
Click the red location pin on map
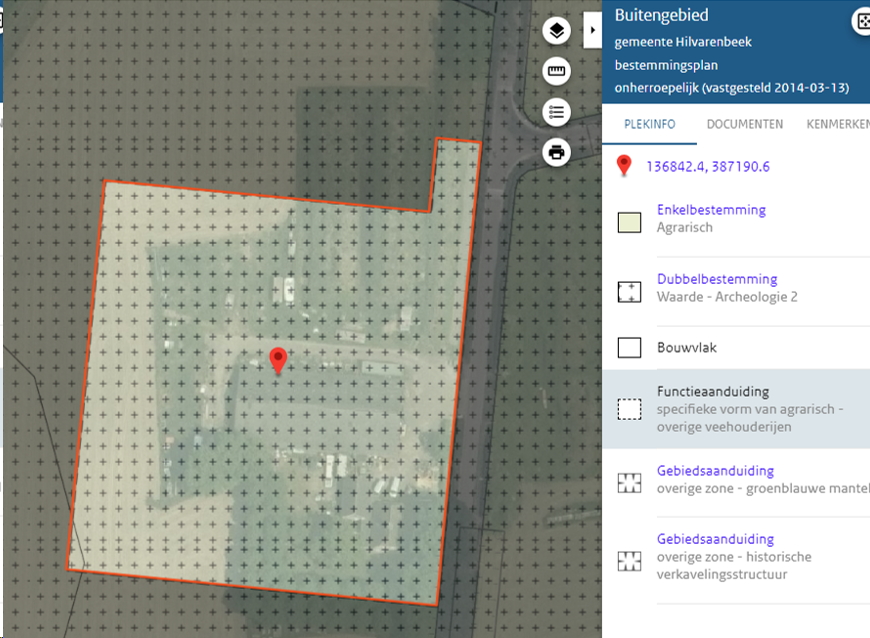278,361
